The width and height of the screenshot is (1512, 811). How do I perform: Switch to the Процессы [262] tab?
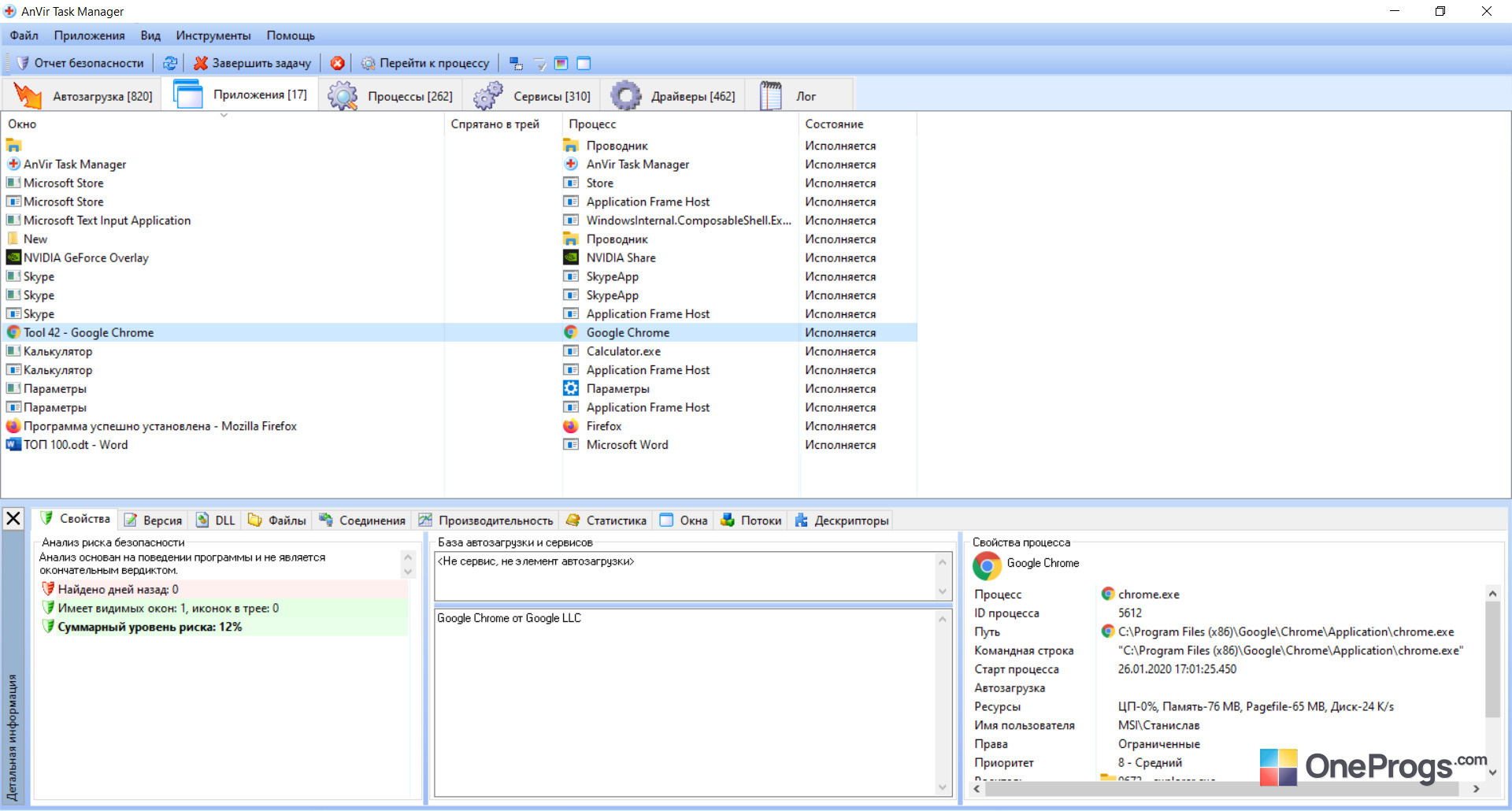(391, 95)
